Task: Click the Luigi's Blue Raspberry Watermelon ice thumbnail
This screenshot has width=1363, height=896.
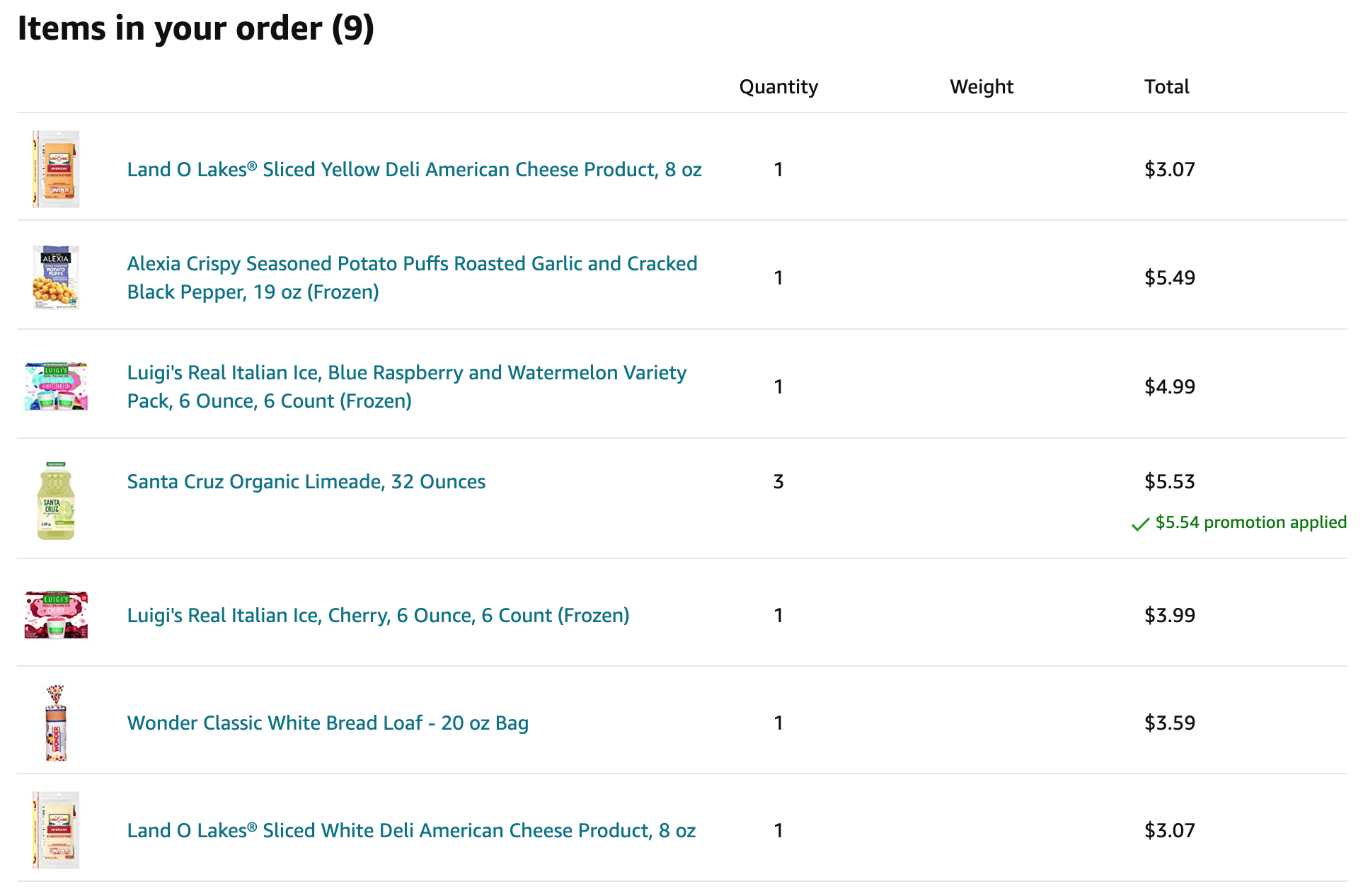Action: [56, 386]
